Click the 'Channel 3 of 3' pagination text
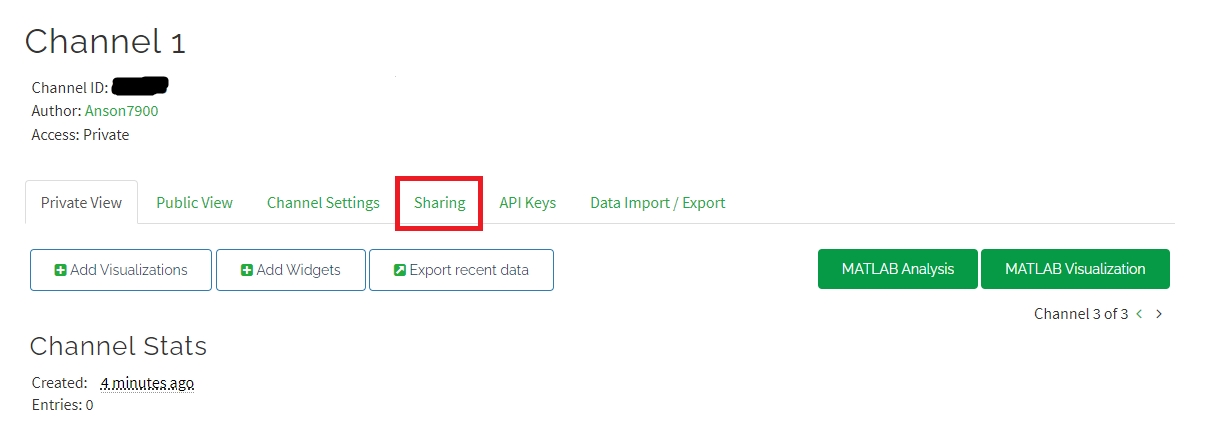1208x432 pixels. [1081, 314]
